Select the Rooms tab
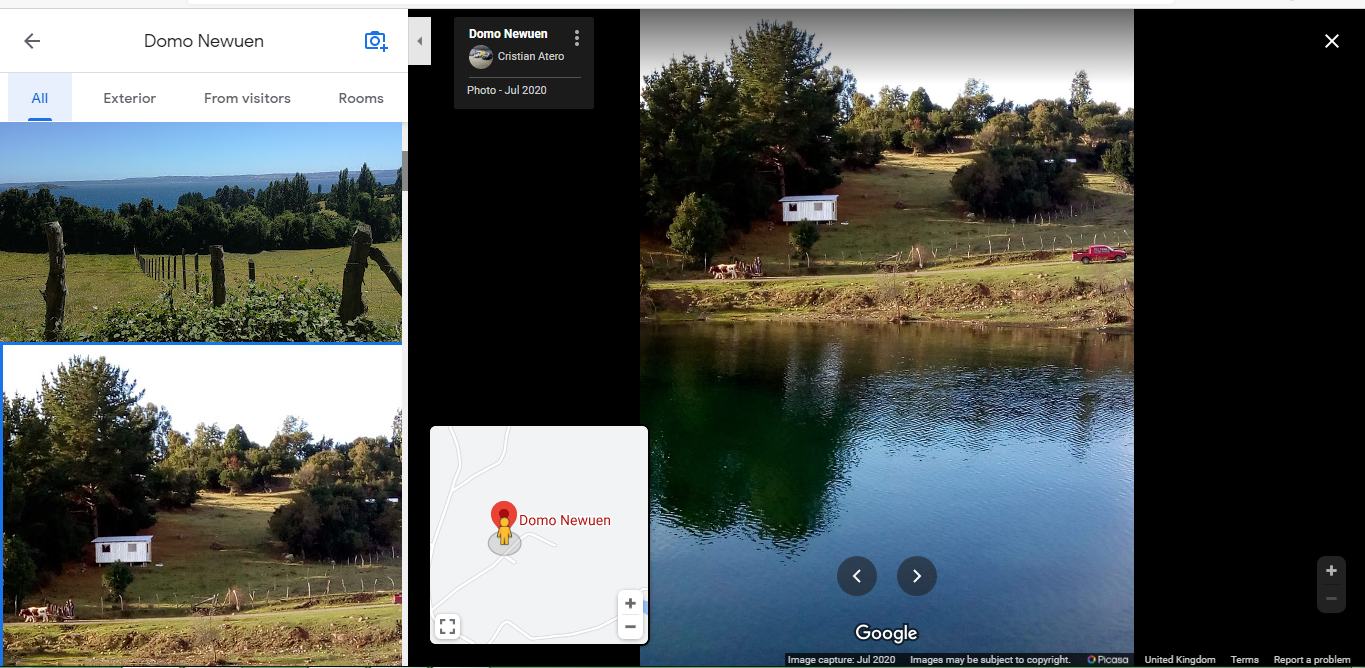Viewport: 1365px width, 668px height. [x=361, y=98]
